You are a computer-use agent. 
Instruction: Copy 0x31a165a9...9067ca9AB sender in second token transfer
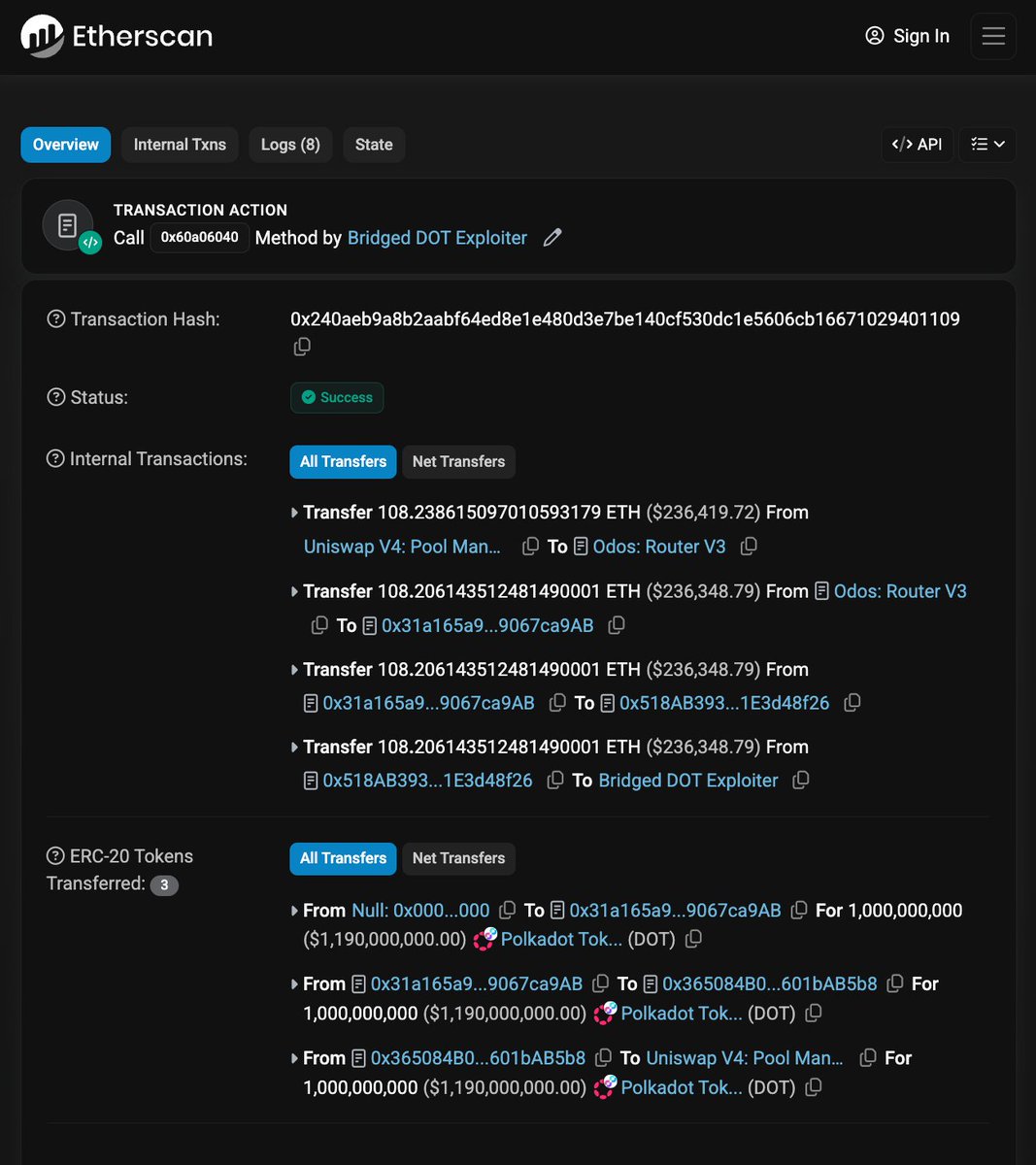(601, 984)
